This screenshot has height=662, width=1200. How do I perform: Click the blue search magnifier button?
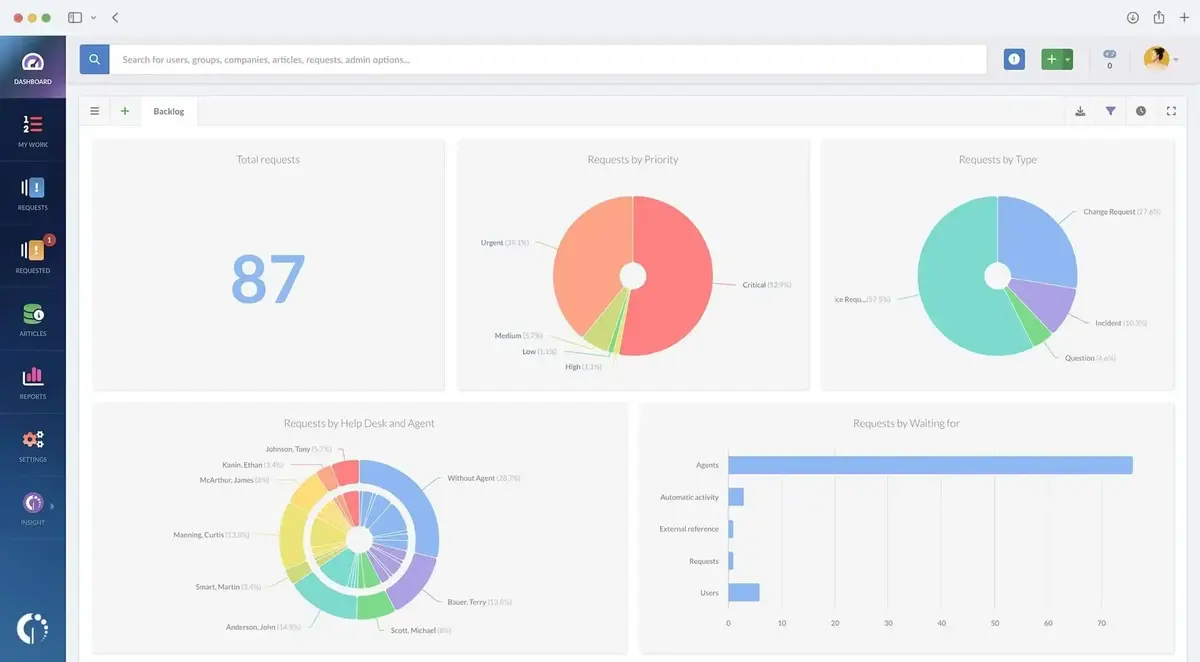(95, 59)
